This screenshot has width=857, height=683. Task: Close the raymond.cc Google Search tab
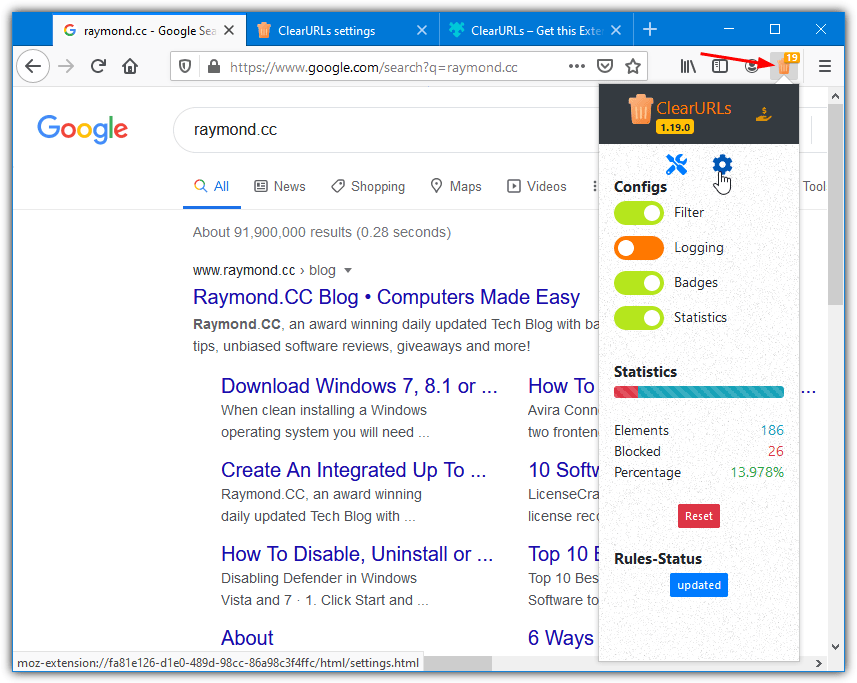pos(230,30)
